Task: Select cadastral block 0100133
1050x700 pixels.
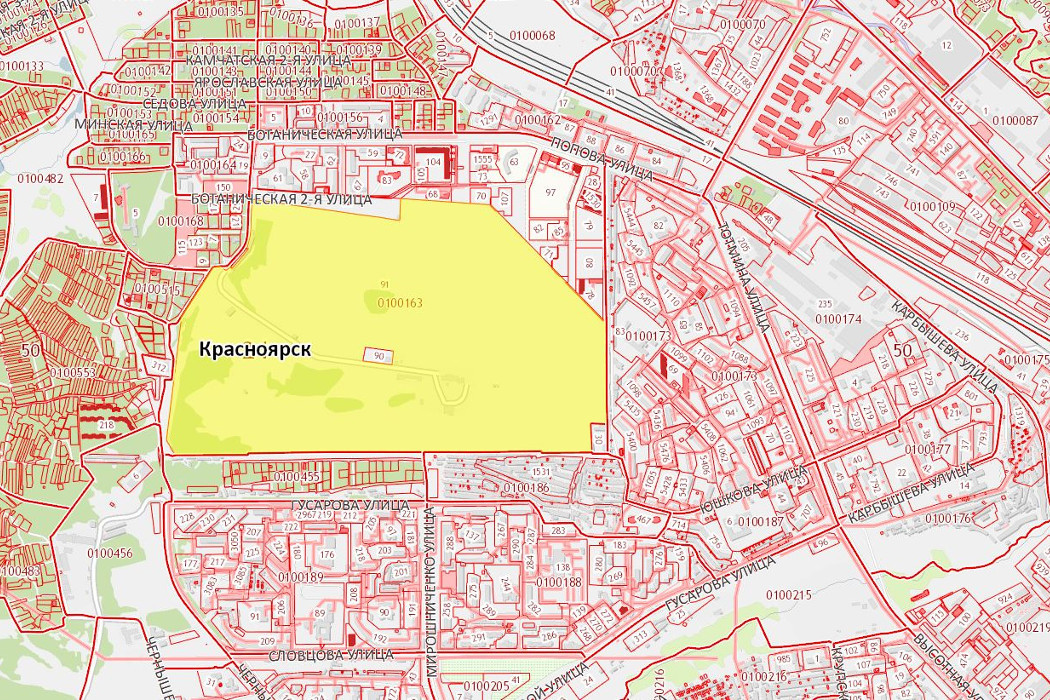Action: coord(21,66)
